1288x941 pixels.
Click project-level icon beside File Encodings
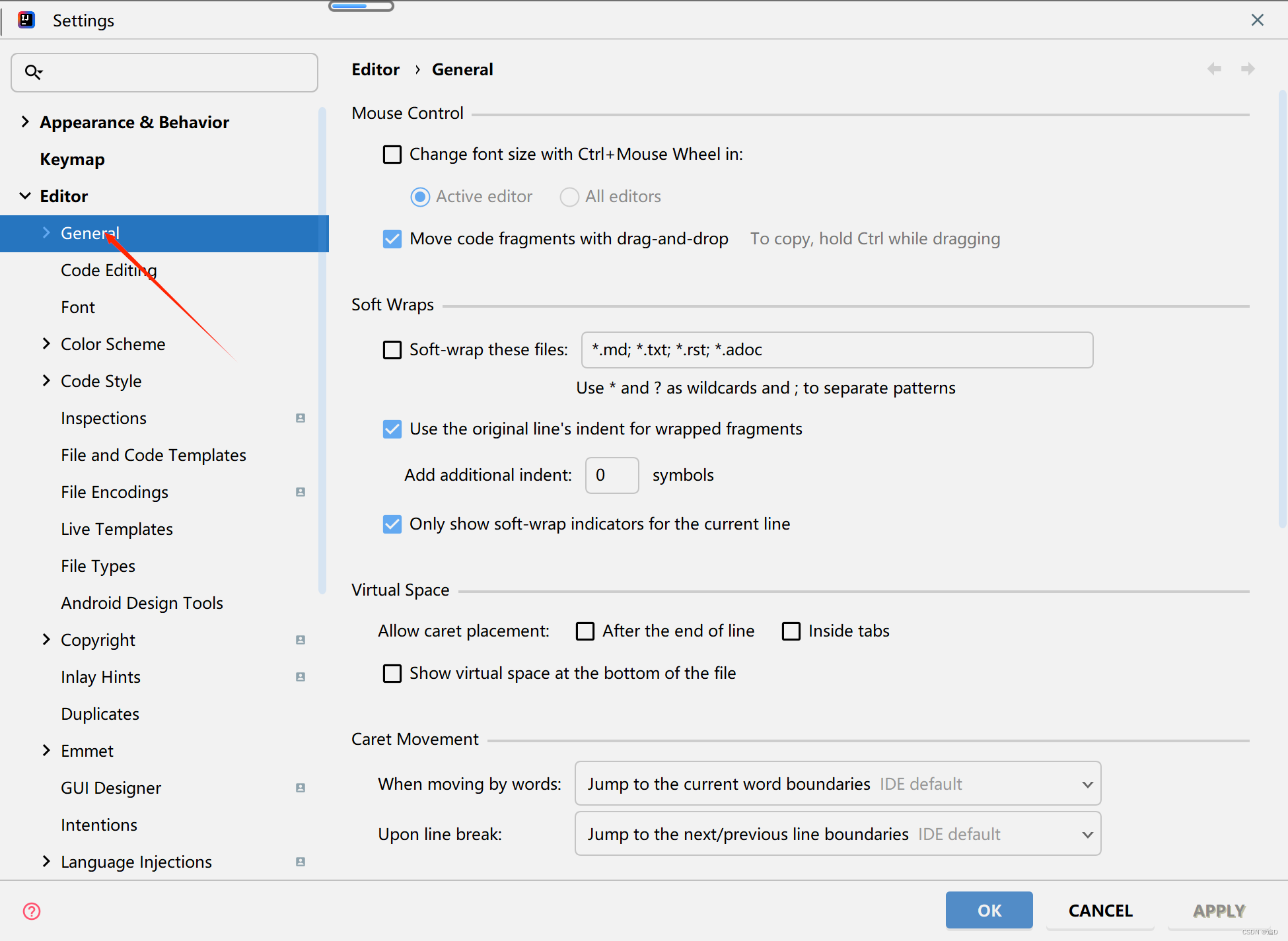point(301,492)
